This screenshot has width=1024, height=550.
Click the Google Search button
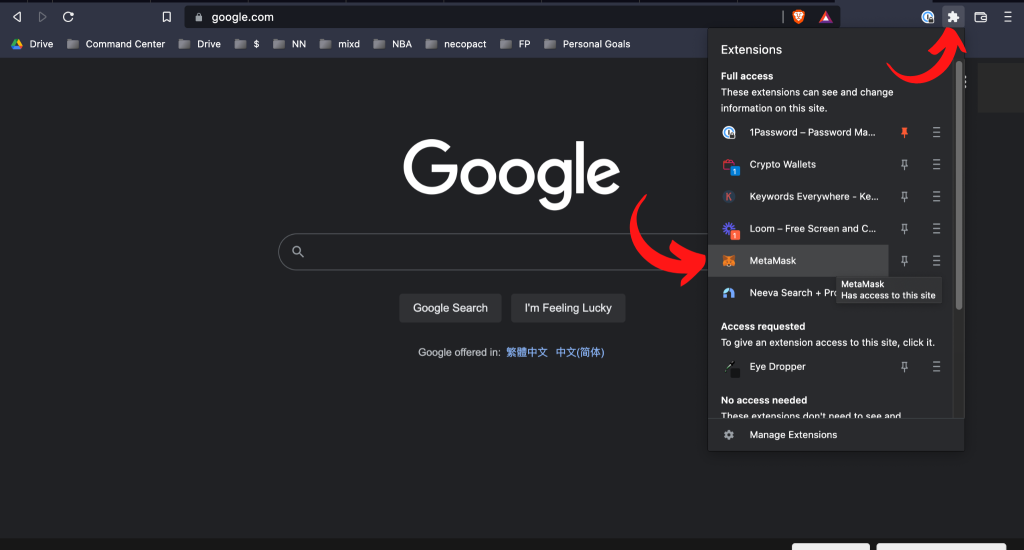pos(450,308)
